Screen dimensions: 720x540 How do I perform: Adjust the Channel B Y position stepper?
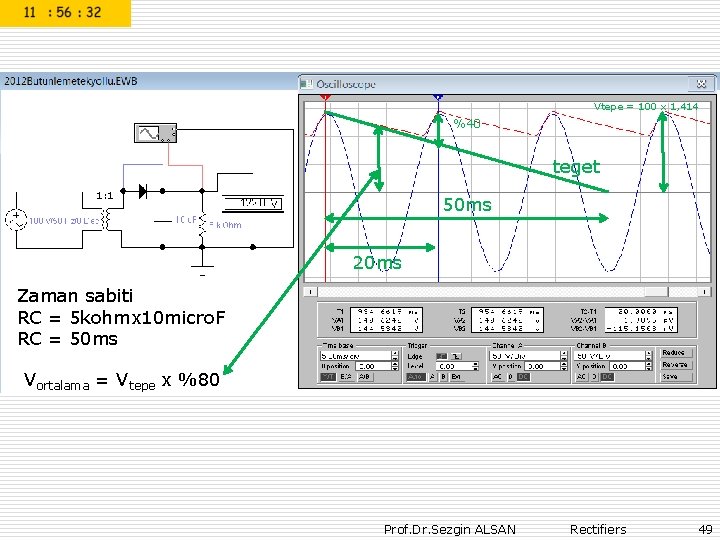[x=649, y=366]
